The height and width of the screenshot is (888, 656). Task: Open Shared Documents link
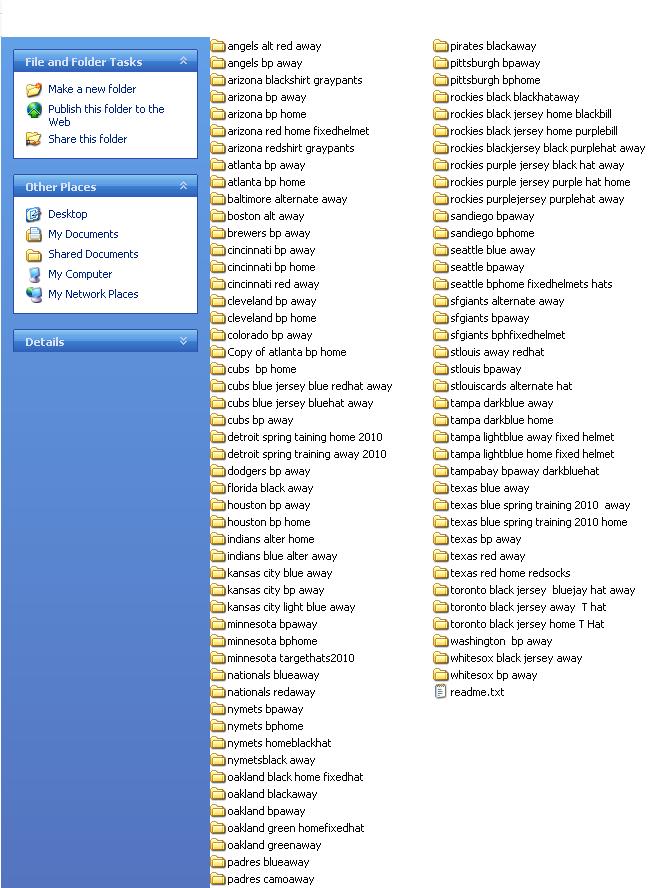93,254
